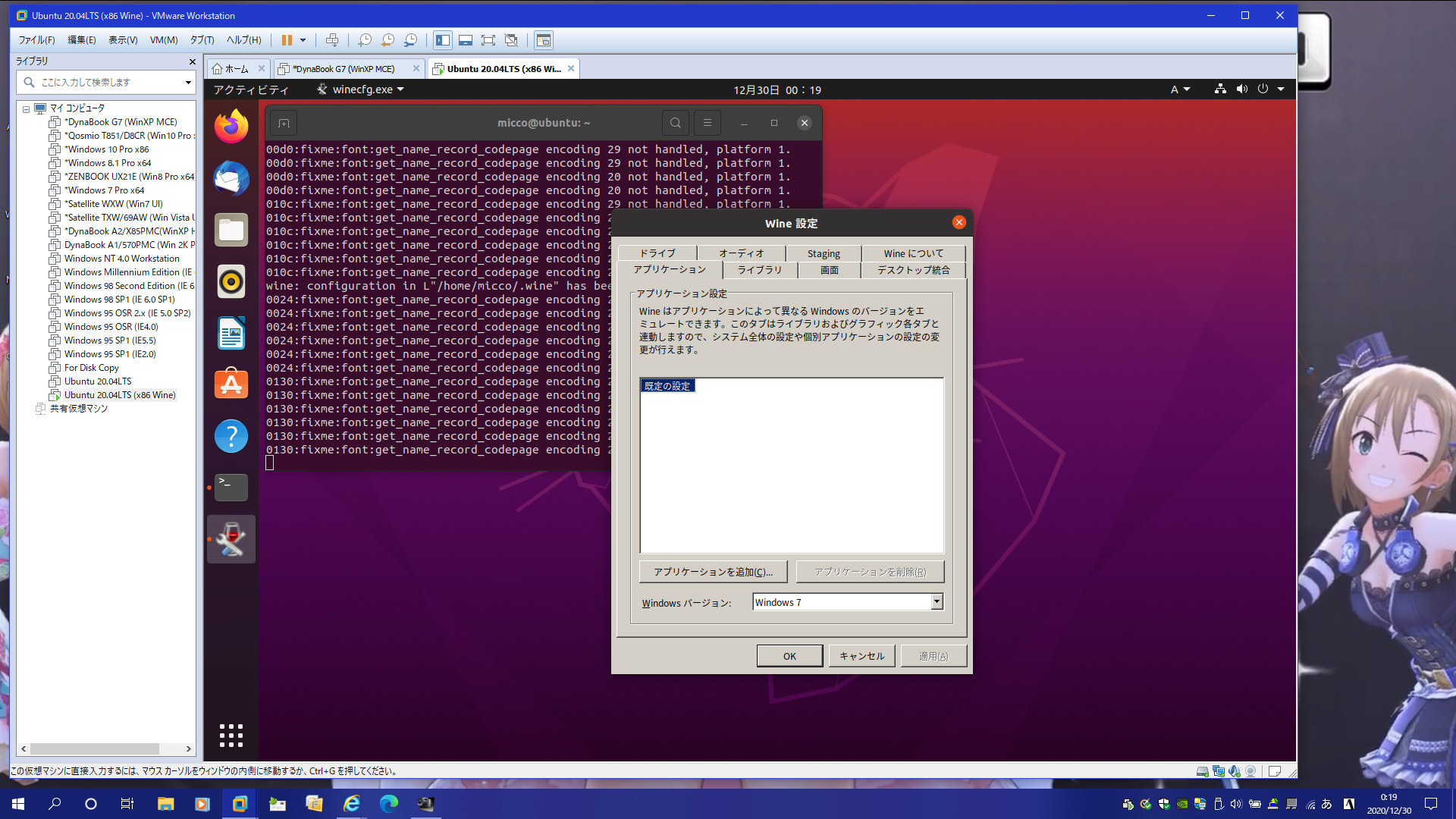The image size is (1456, 819).
Task: Open winecfg.exe app menu in top bar
Action: point(360,89)
